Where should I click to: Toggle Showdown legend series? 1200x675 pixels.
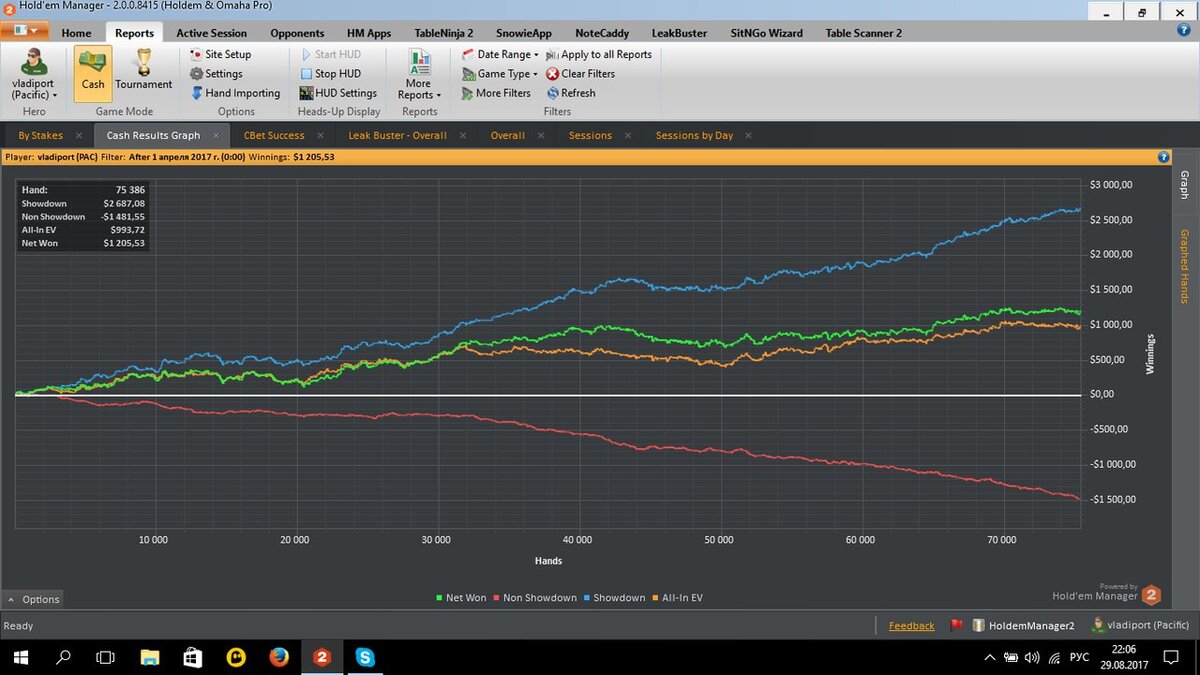point(613,598)
